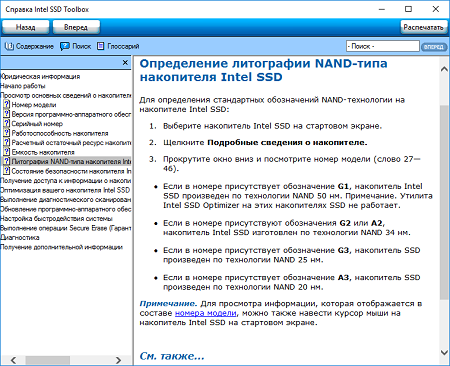
Task: Maximize the help window
Action: 408,9
